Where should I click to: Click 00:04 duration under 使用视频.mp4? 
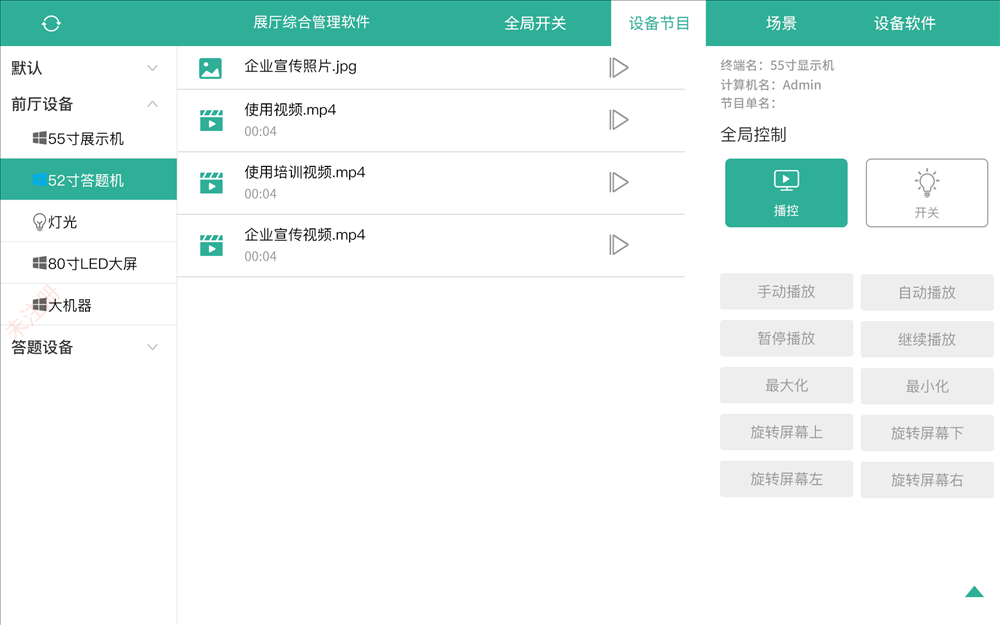click(260, 131)
